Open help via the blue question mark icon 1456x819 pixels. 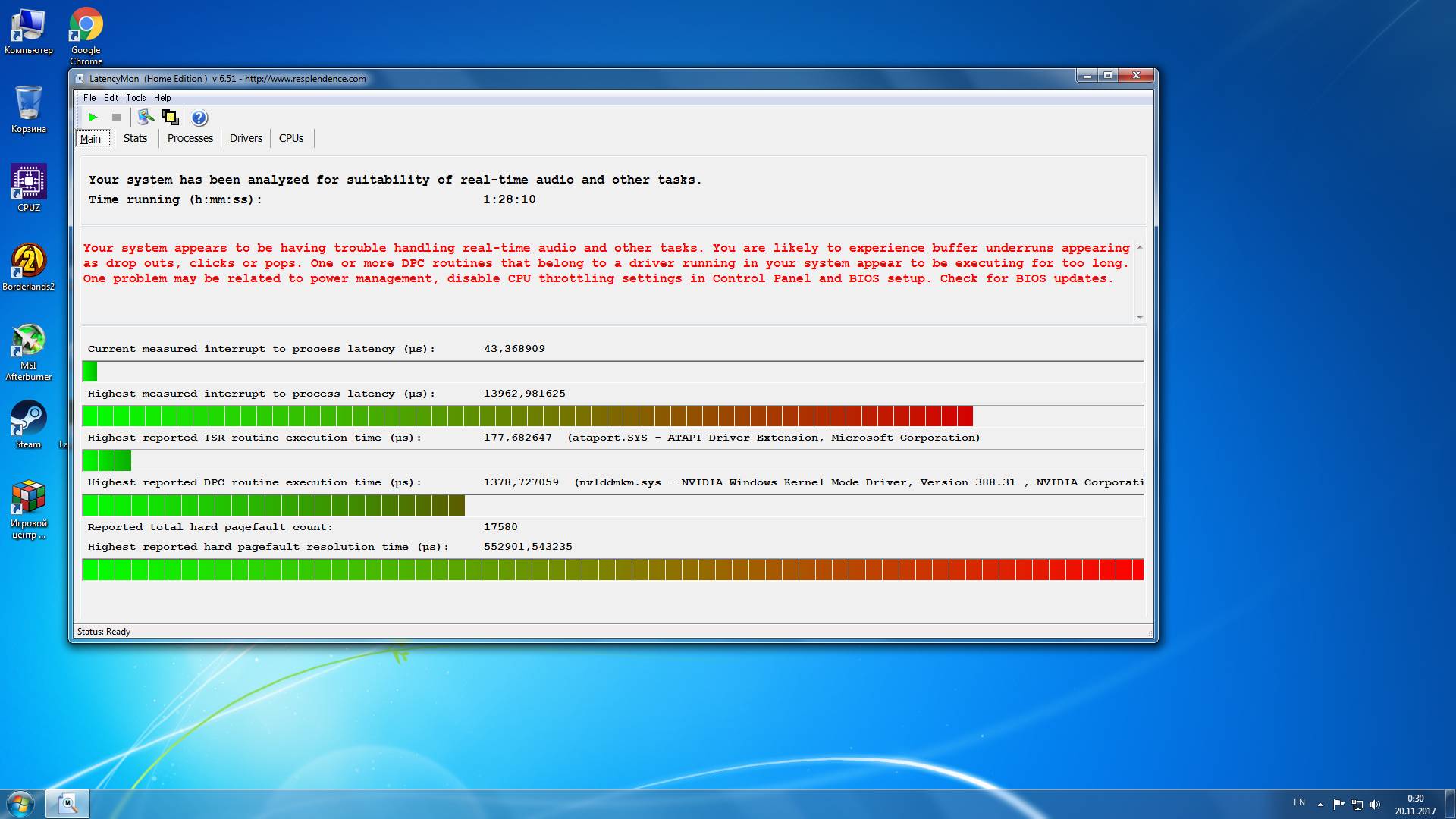[199, 118]
